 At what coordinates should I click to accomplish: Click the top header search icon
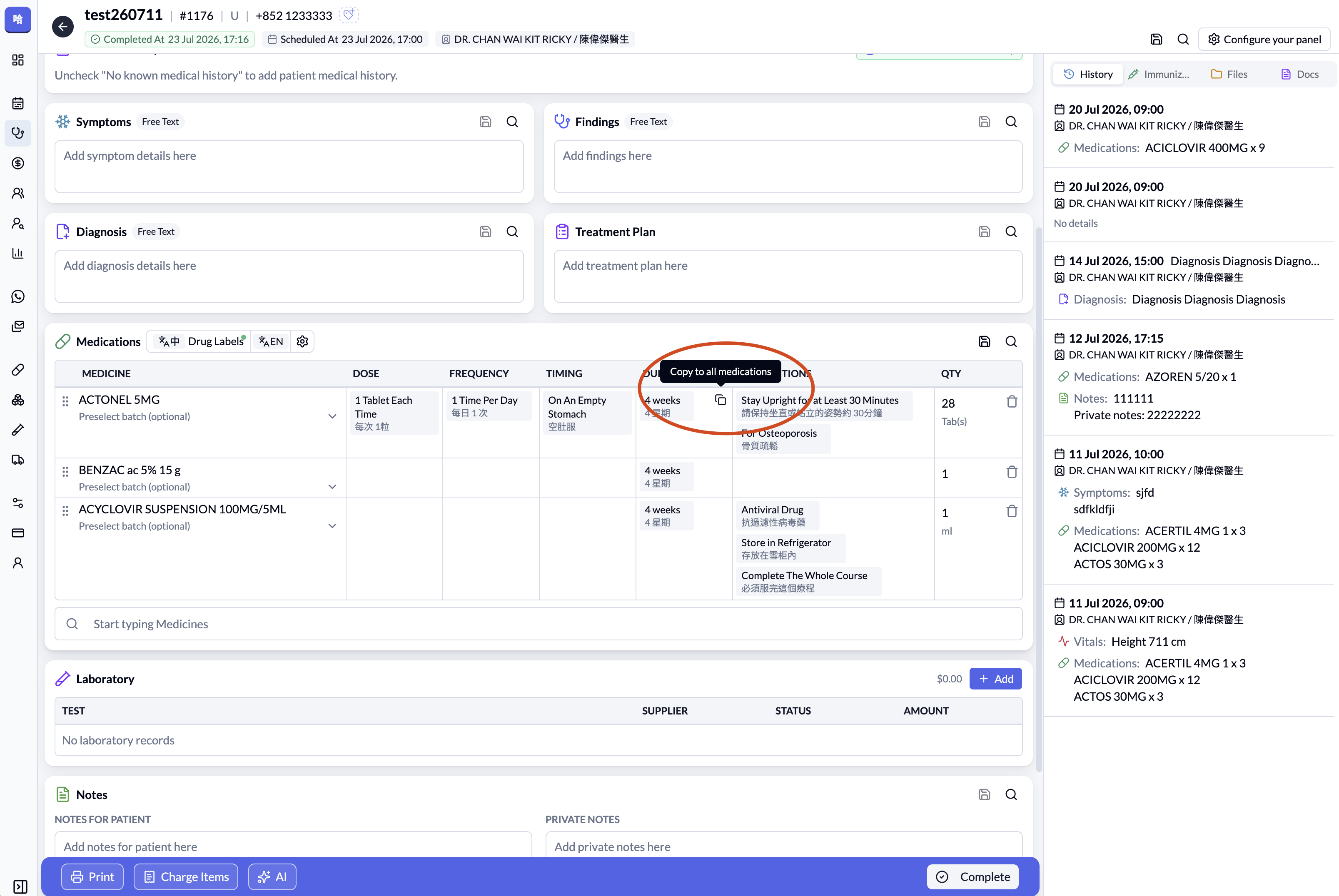coord(1183,40)
